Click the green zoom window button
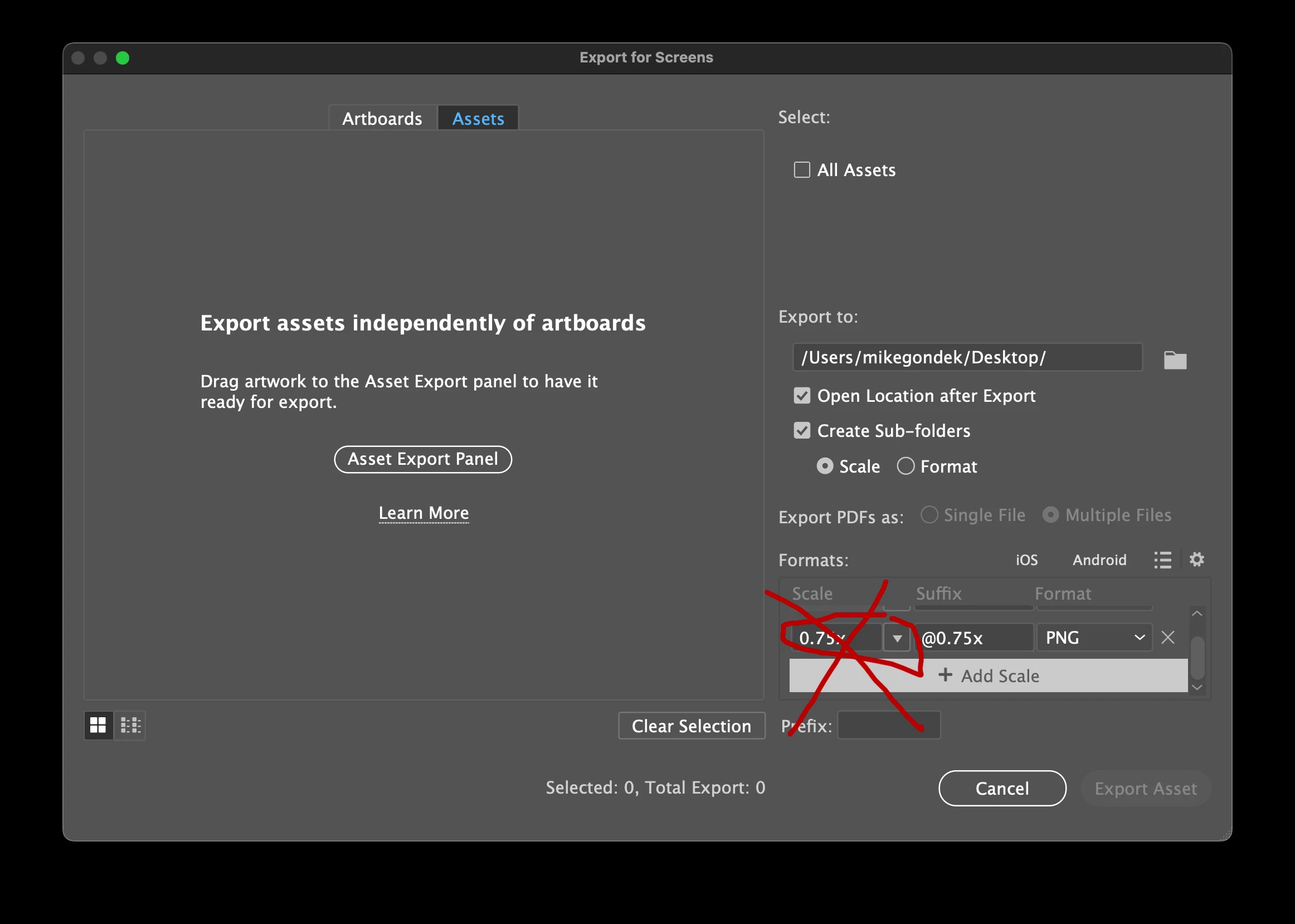This screenshot has height=924, width=1295. [122, 58]
